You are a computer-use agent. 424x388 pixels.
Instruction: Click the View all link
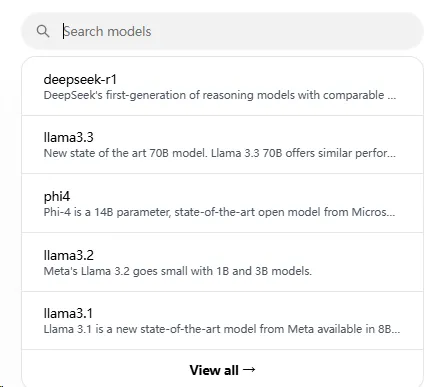click(214, 370)
